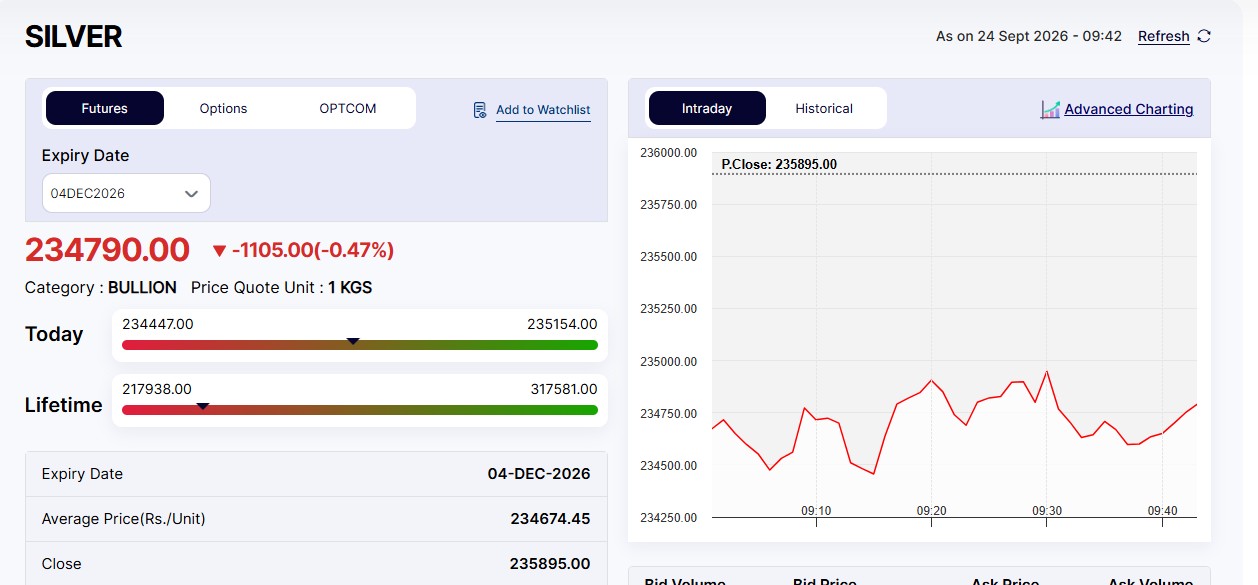The image size is (1258, 585).
Task: Click the Advanced Charting chart icon
Action: (x=1050, y=109)
